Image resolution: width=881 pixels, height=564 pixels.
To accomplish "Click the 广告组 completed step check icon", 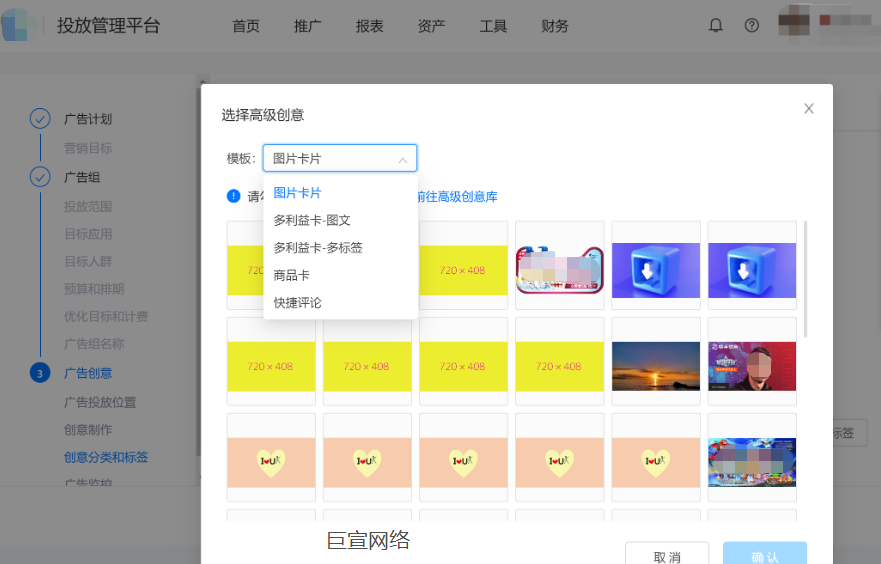I will (x=40, y=177).
